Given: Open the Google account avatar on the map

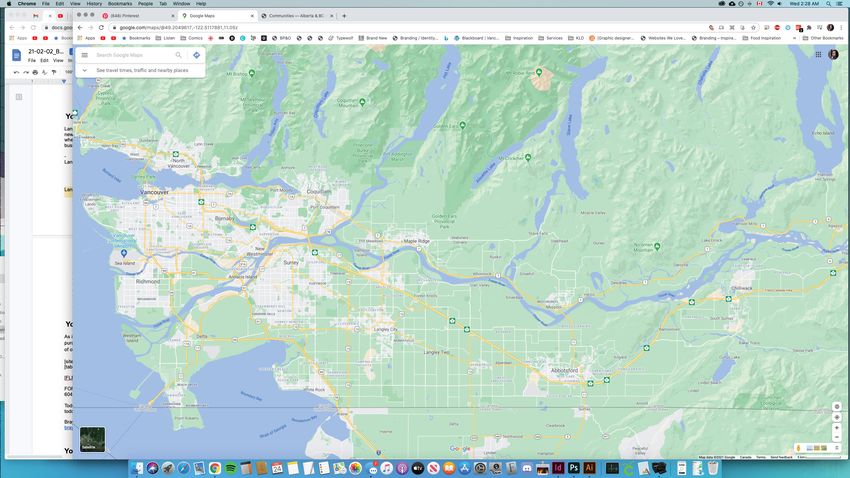Looking at the screenshot, I should click(x=833, y=54).
